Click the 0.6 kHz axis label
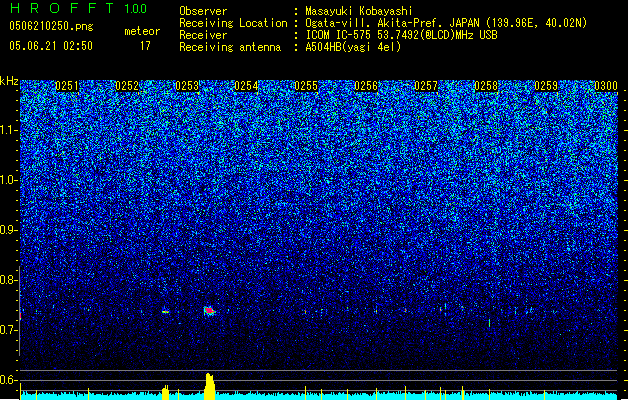 (x=9, y=380)
